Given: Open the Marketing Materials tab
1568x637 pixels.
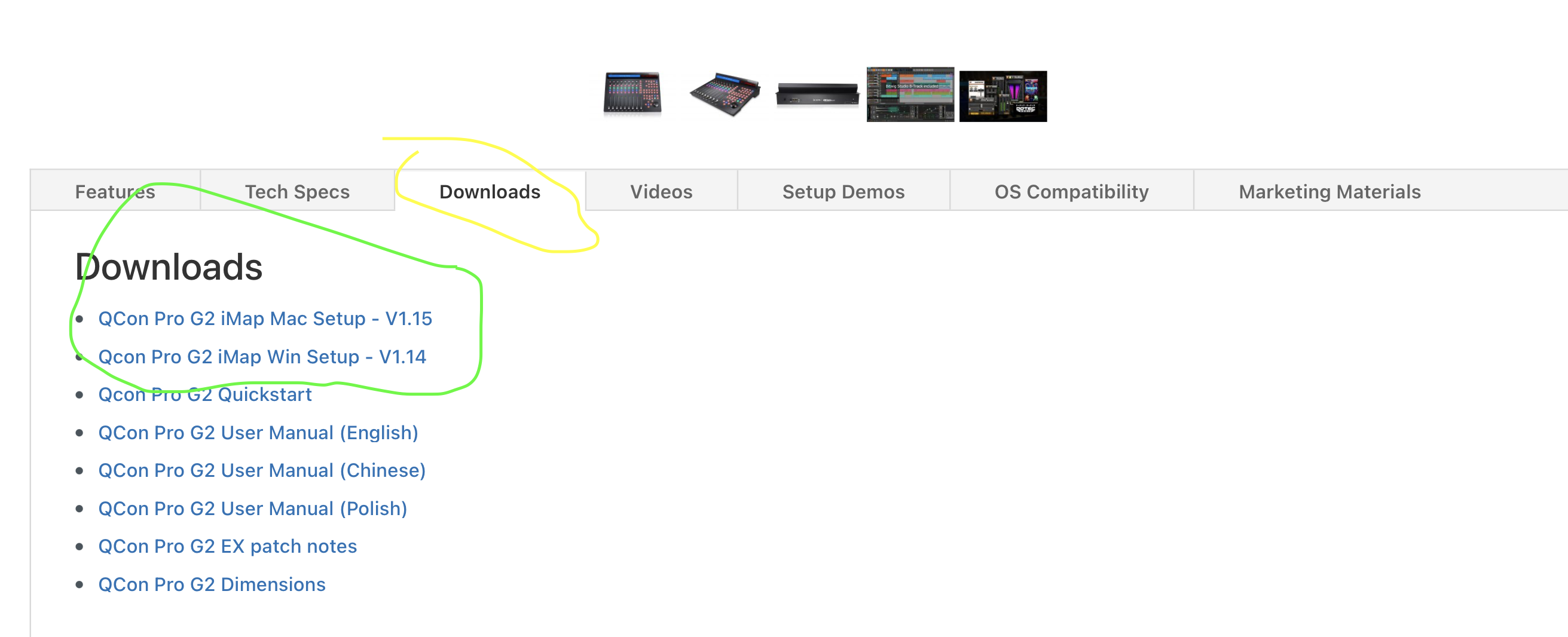Looking at the screenshot, I should click(x=1329, y=192).
